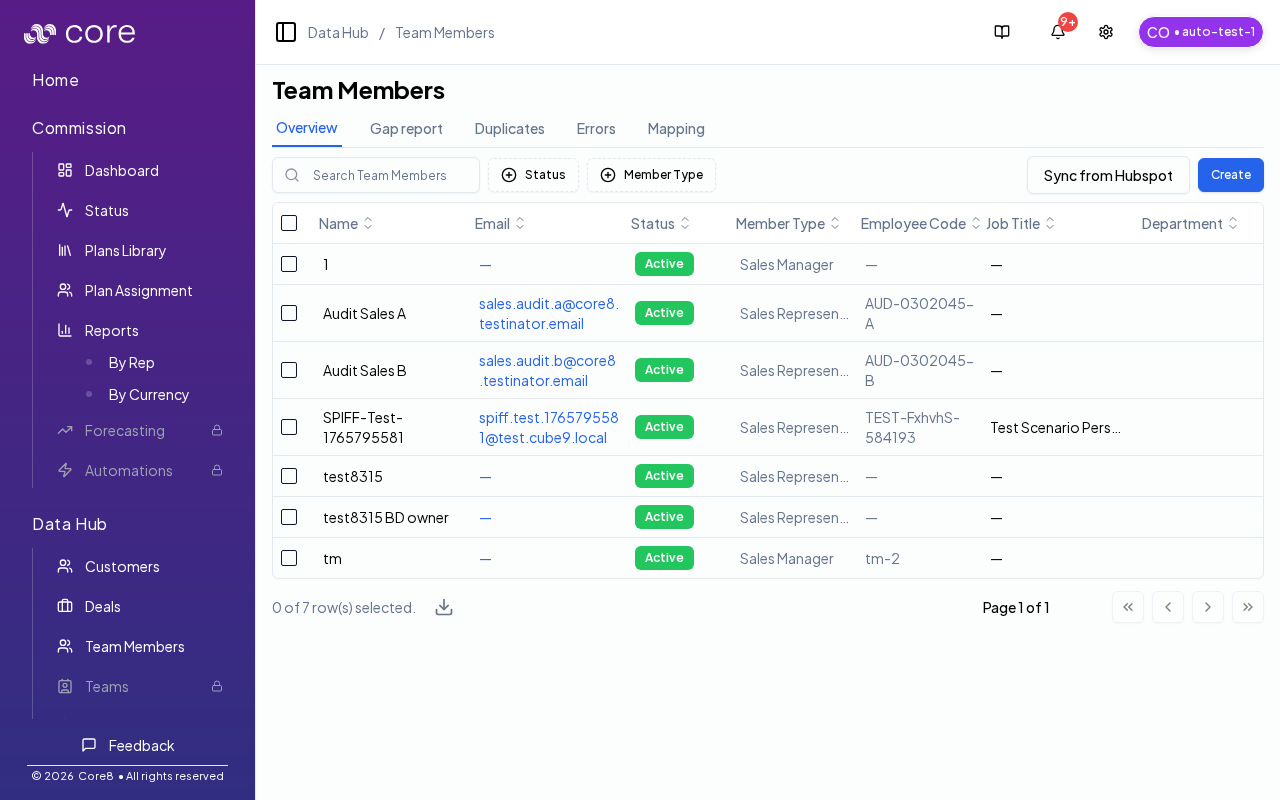
Task: Check the select-all checkbox in the table header
Action: tap(289, 223)
